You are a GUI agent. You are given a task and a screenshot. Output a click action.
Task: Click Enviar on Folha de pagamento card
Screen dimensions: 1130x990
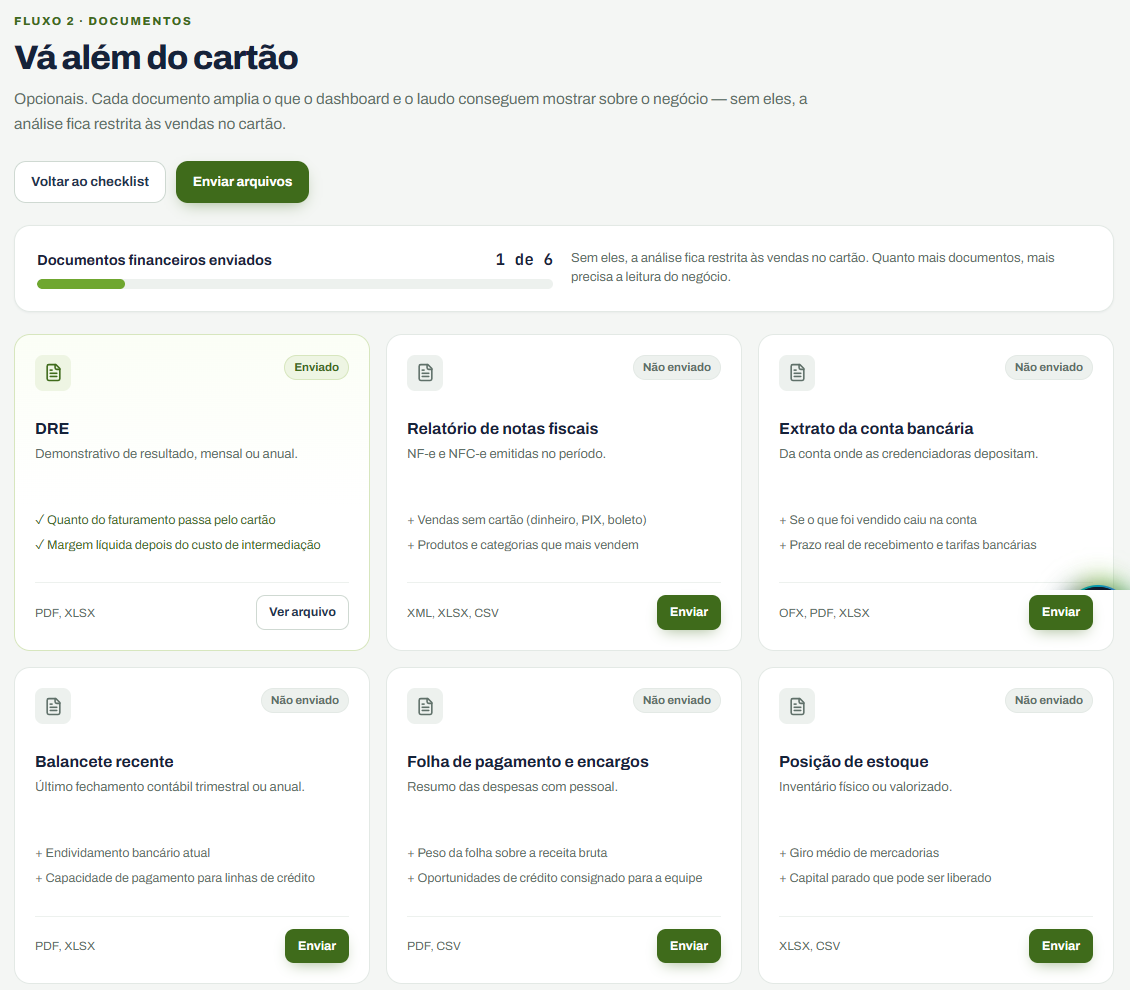(x=689, y=946)
